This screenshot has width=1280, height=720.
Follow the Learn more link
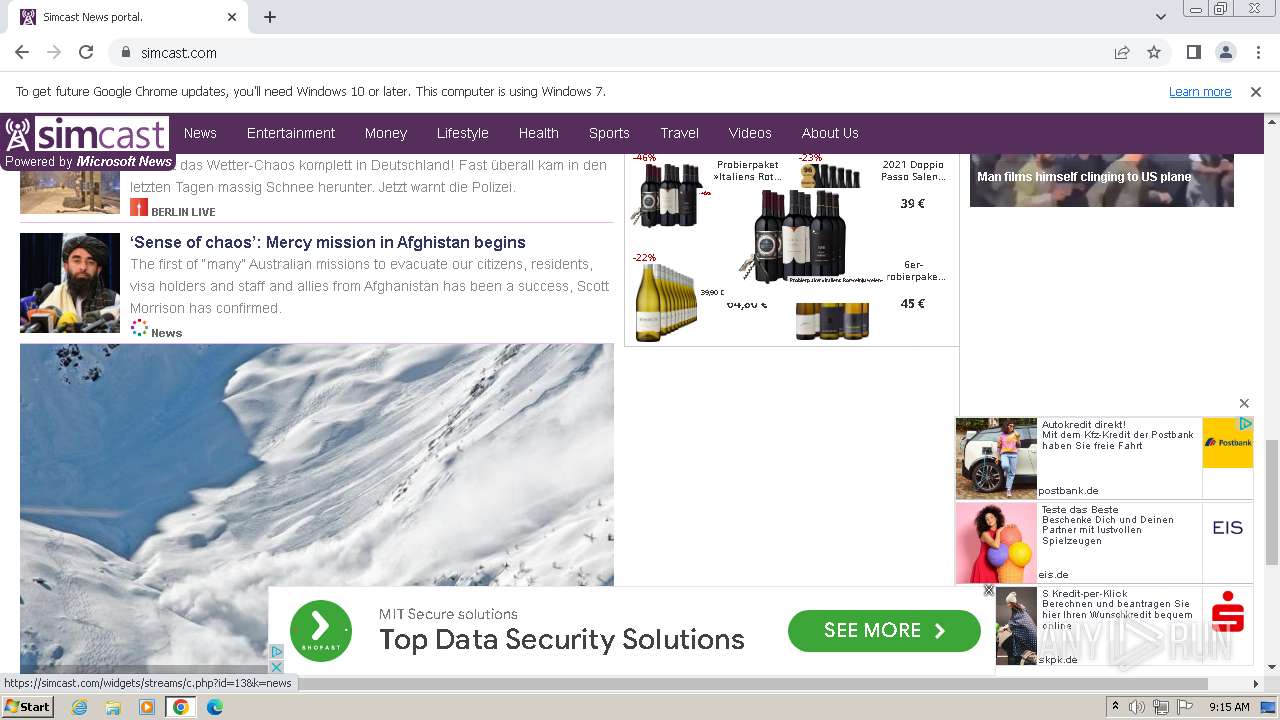(1200, 92)
